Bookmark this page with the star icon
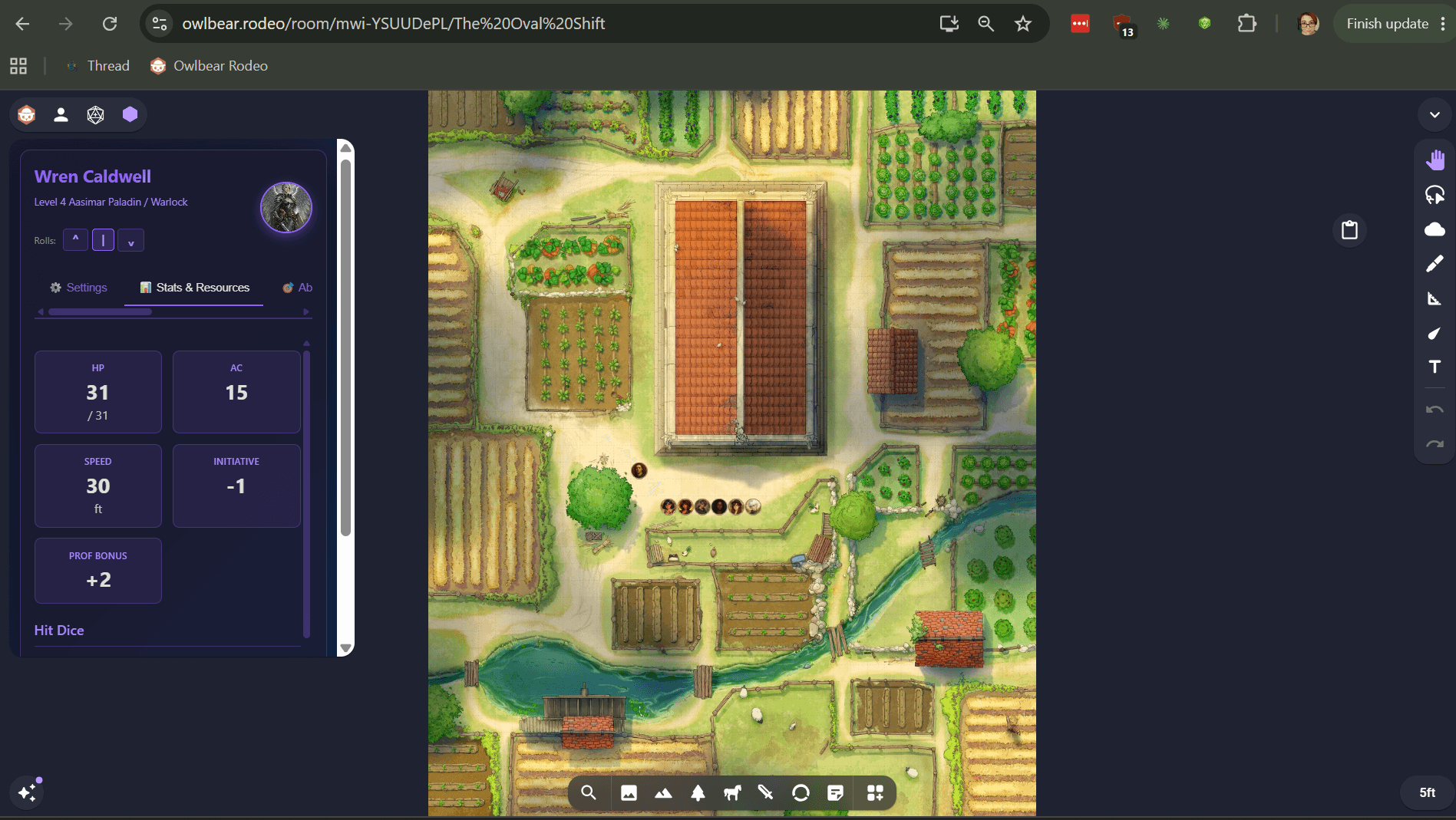This screenshot has width=1456, height=820. point(1023,24)
